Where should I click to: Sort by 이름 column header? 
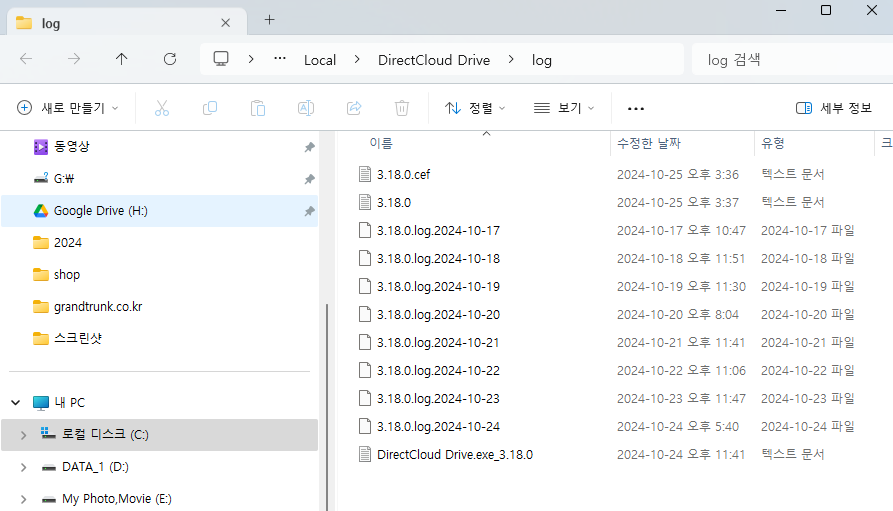click(381, 143)
